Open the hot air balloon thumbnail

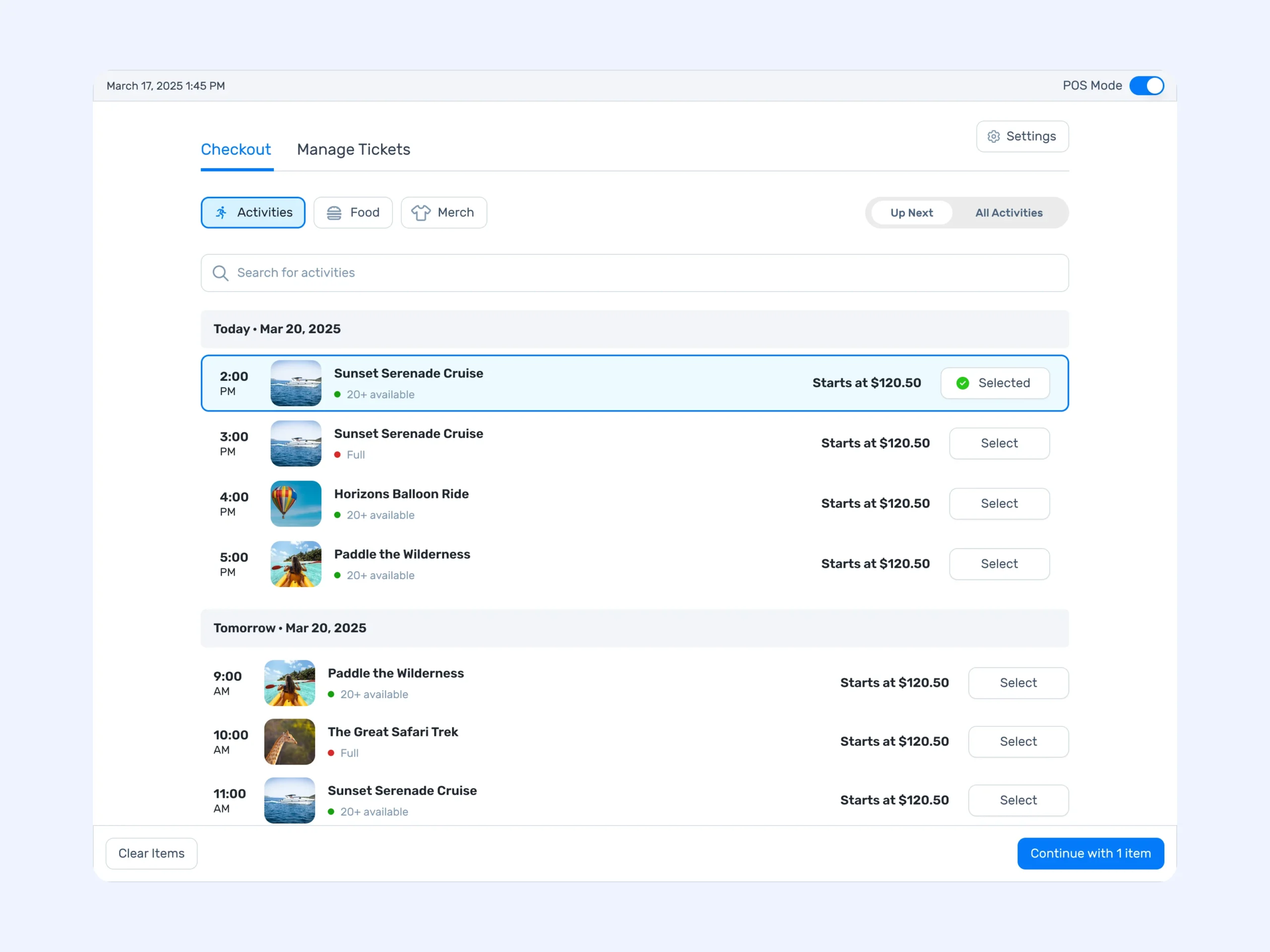pos(296,503)
